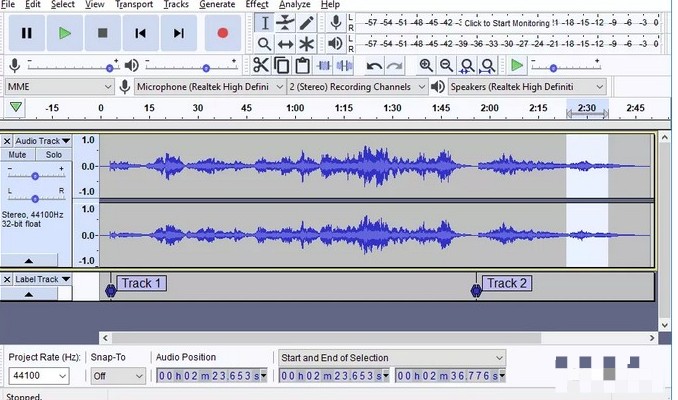Screen dimensions: 678x400
Task: Click the playback volume slider handle
Action: pos(206,68)
